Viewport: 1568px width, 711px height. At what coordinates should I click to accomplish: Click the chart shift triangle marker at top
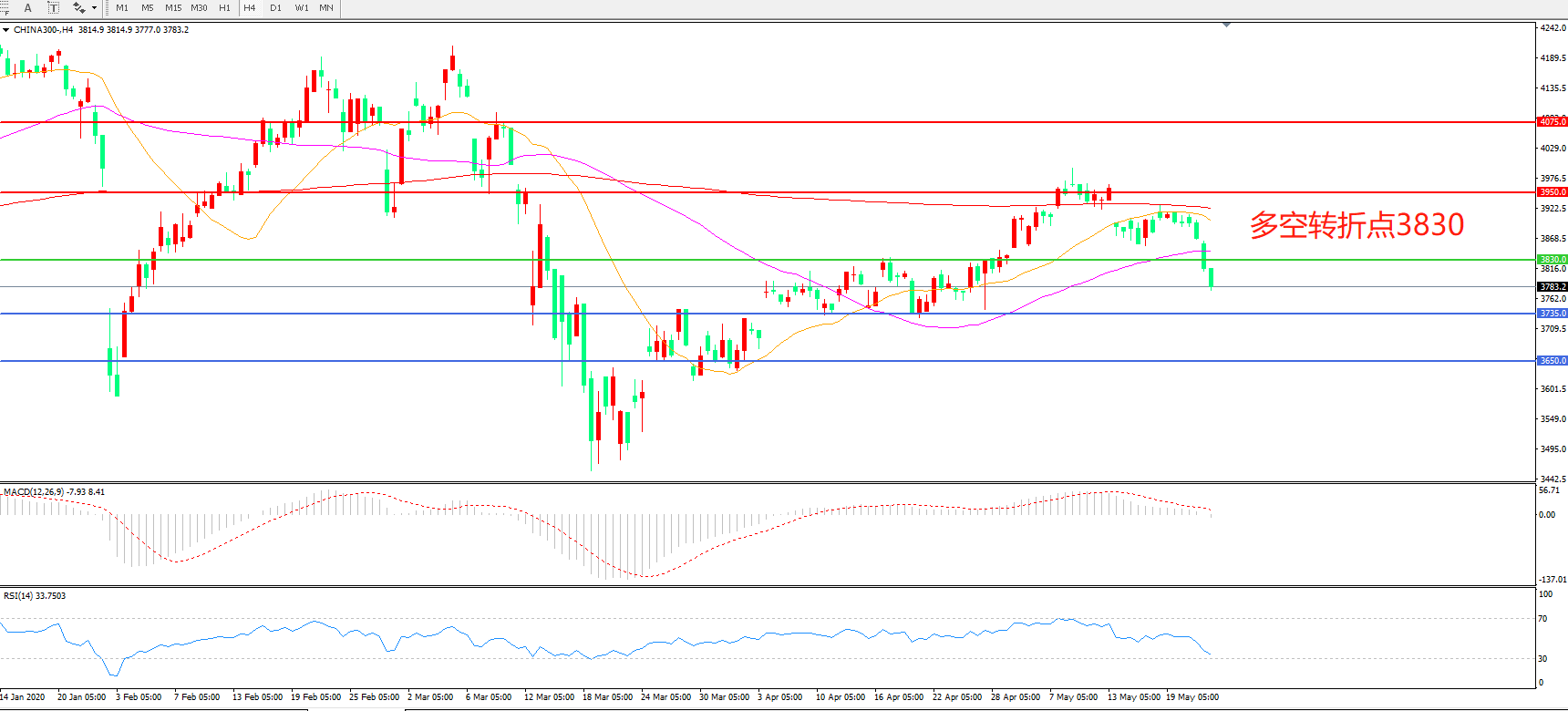[1226, 25]
